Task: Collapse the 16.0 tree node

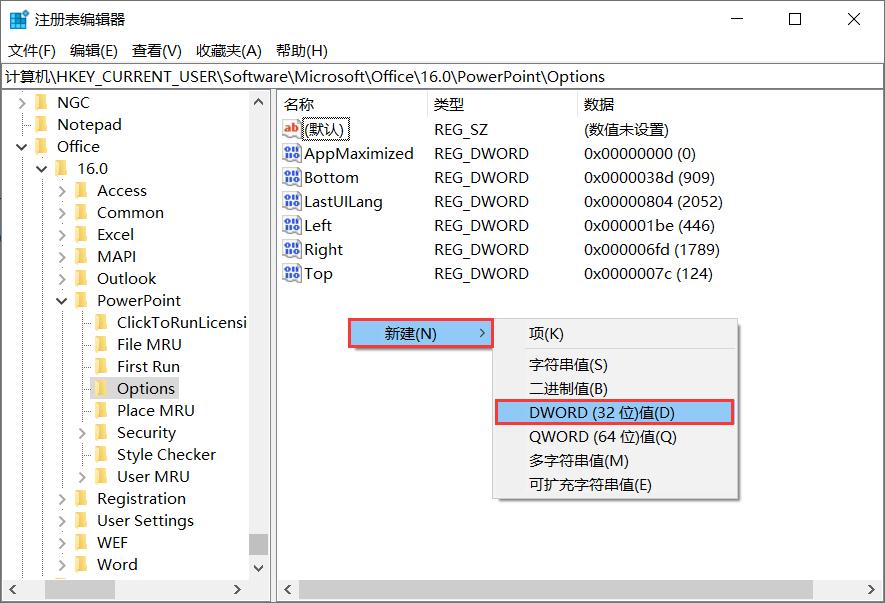Action: (42, 169)
